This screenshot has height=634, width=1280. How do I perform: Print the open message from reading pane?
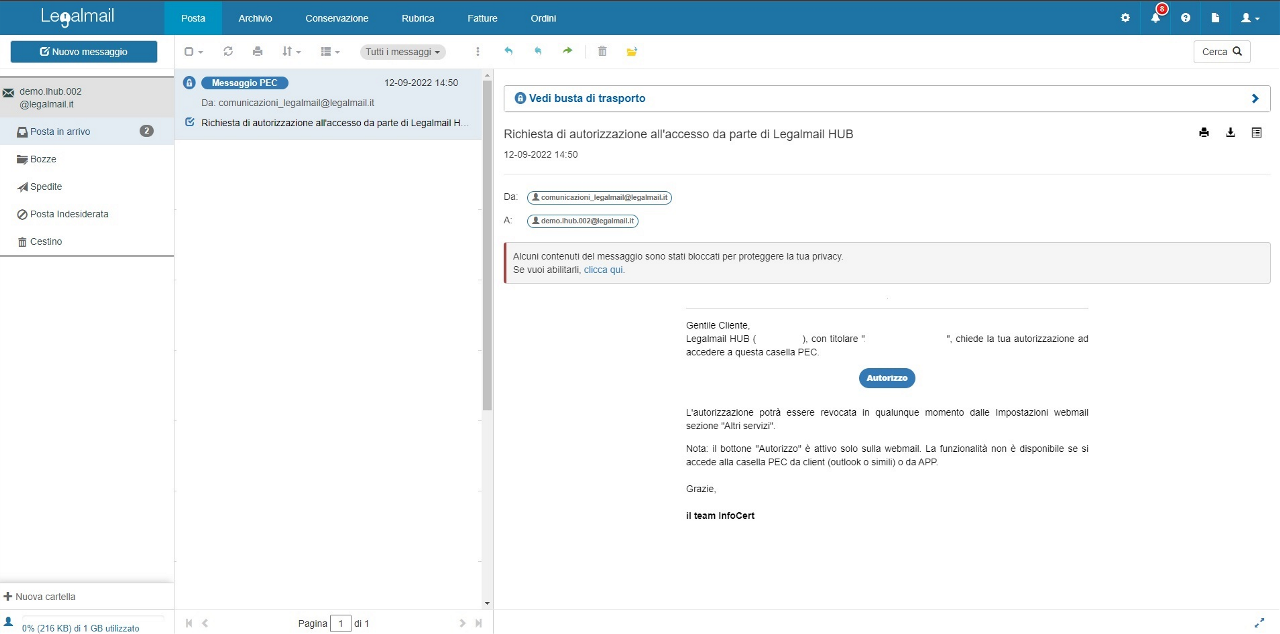(x=1204, y=133)
